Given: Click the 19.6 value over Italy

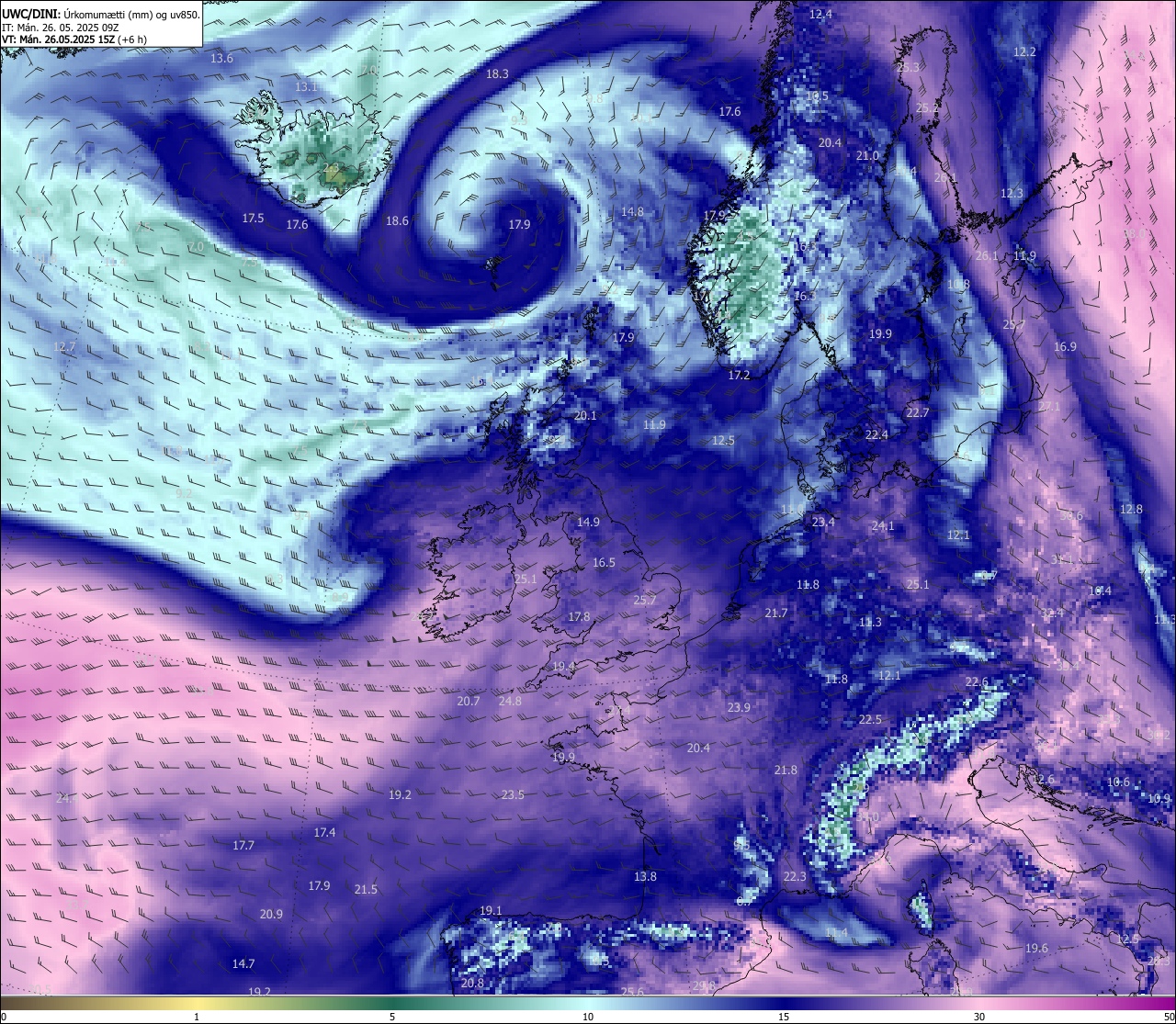Looking at the screenshot, I should tap(1036, 949).
